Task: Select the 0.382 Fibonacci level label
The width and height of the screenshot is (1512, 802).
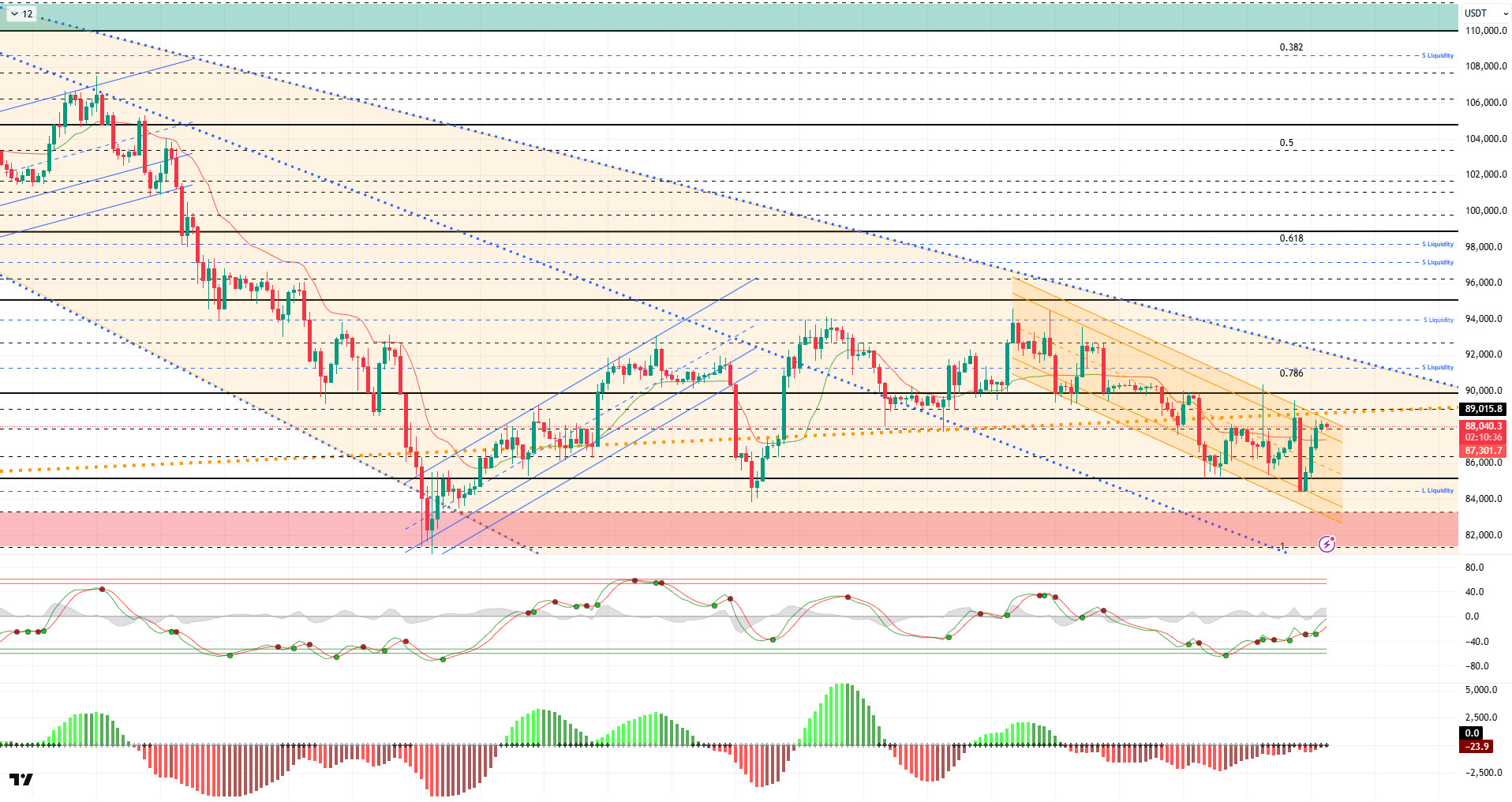Action: coord(1291,47)
